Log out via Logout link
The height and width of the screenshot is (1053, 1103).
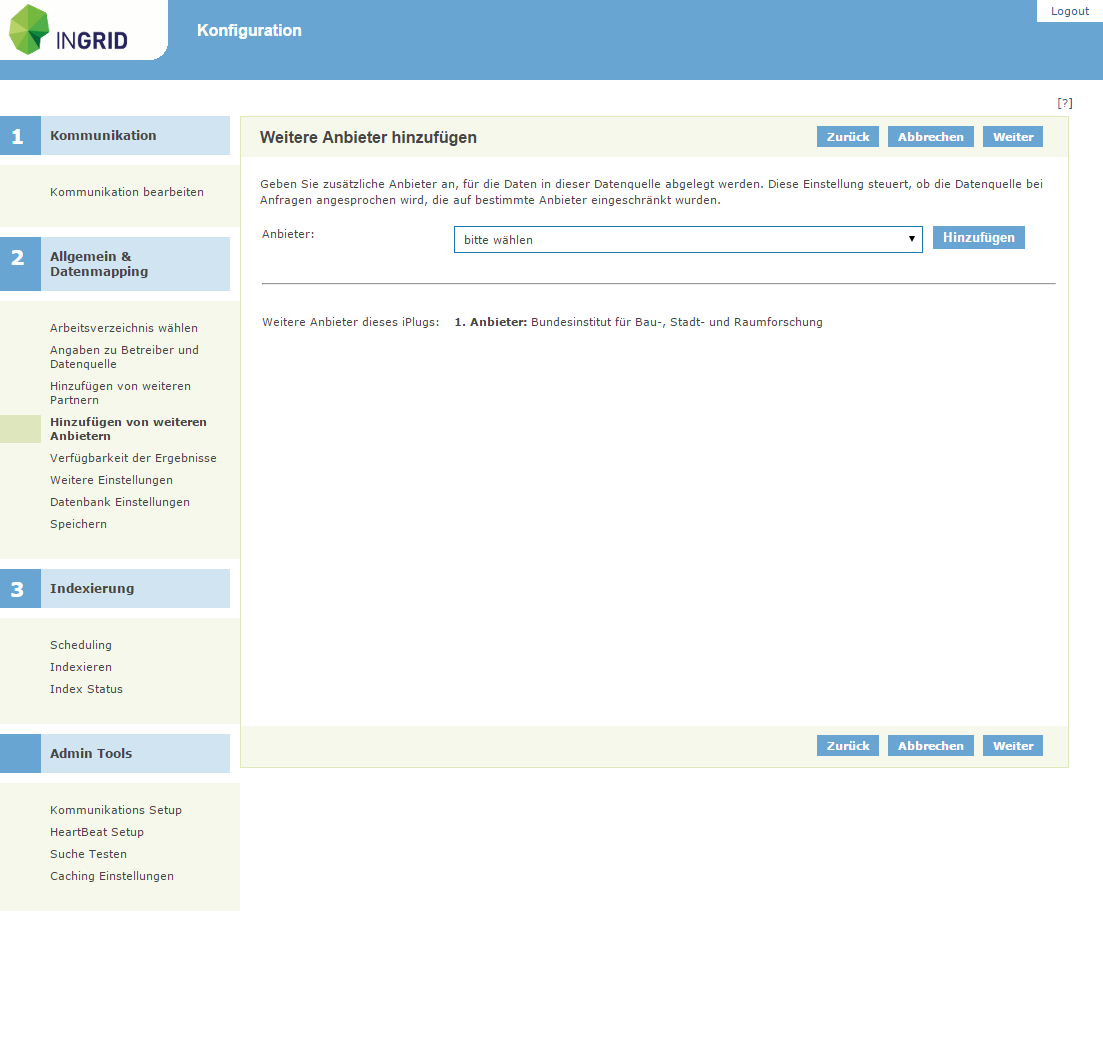[1069, 11]
